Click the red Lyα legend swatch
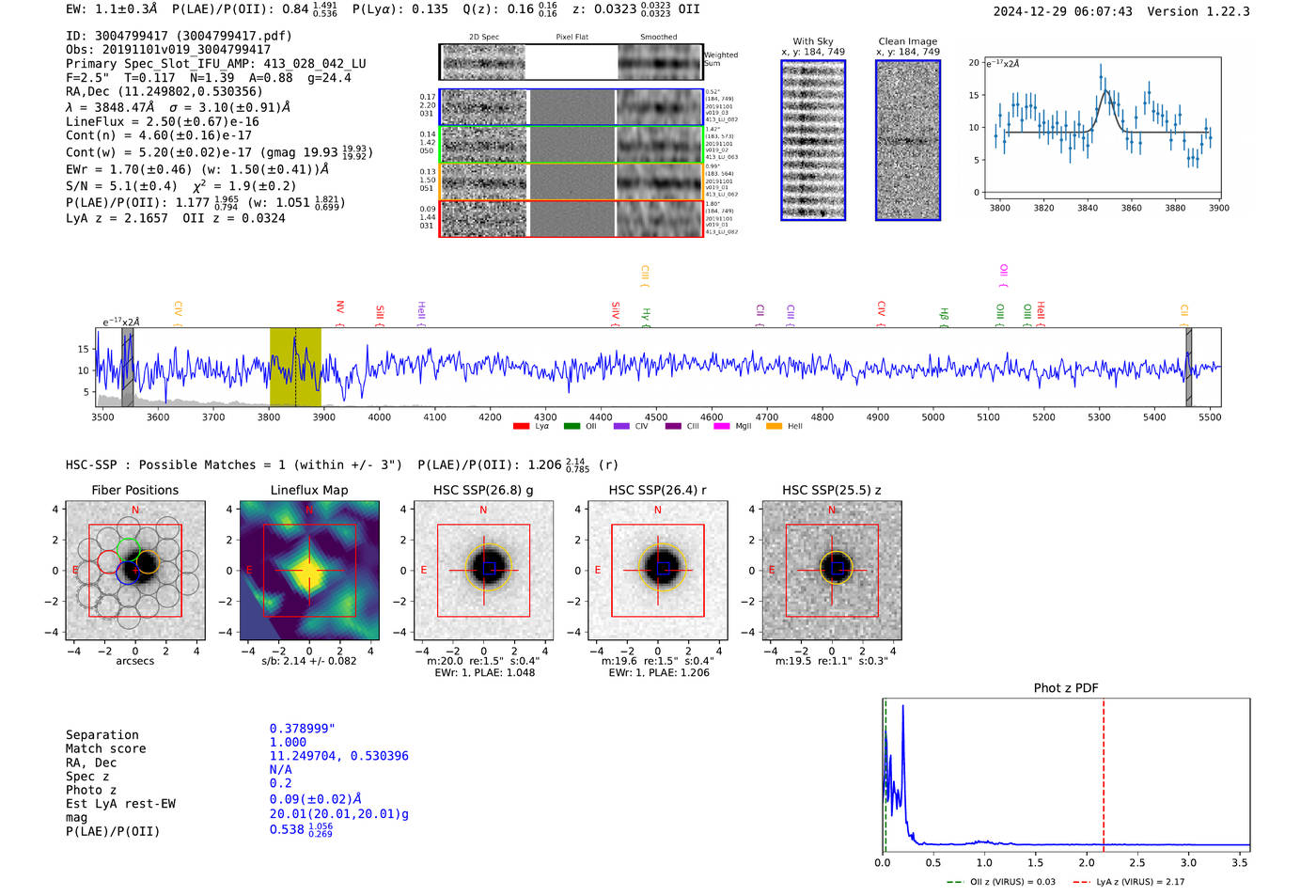This screenshot has height=896, width=1316. click(521, 426)
